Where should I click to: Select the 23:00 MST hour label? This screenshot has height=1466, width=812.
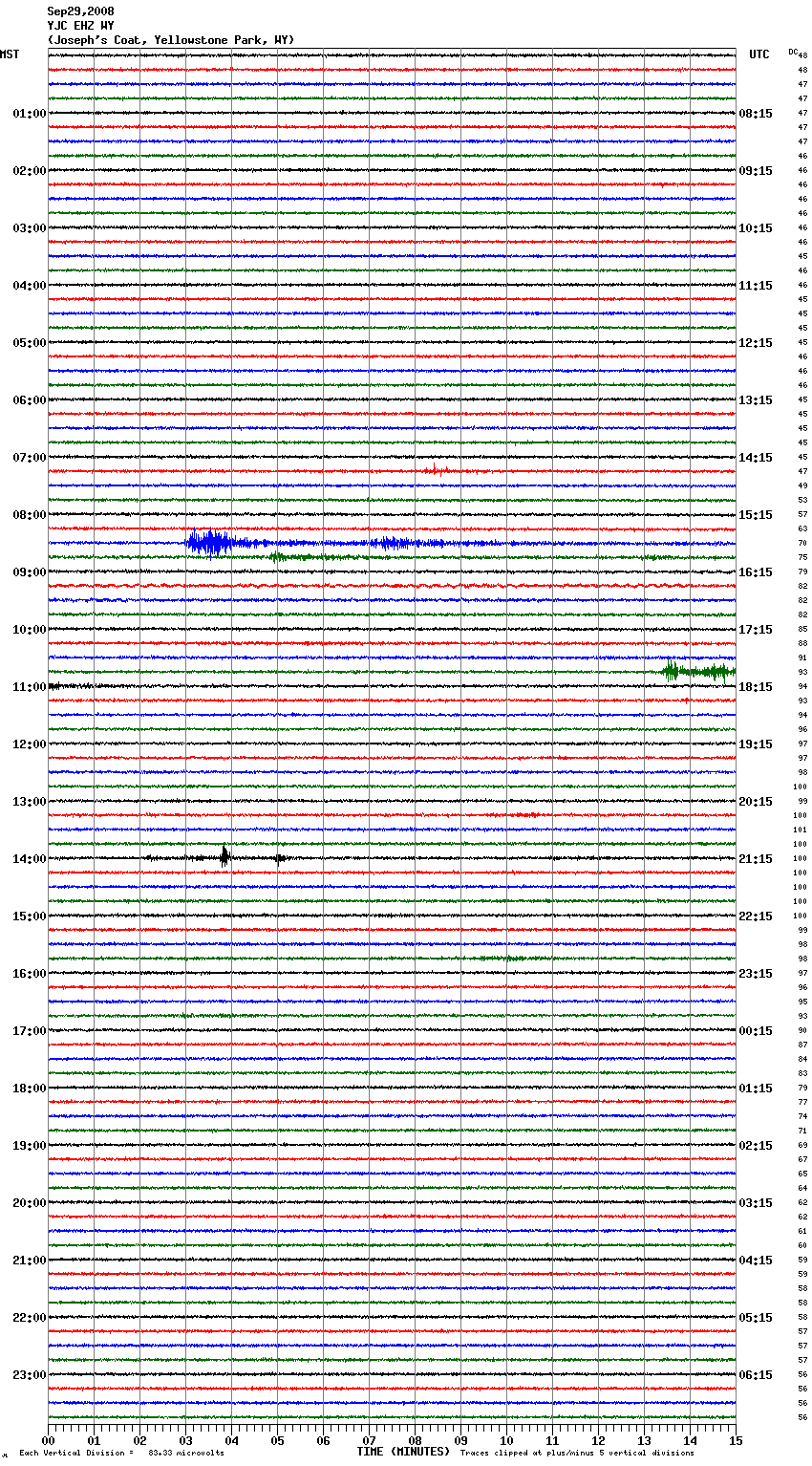pos(30,1375)
